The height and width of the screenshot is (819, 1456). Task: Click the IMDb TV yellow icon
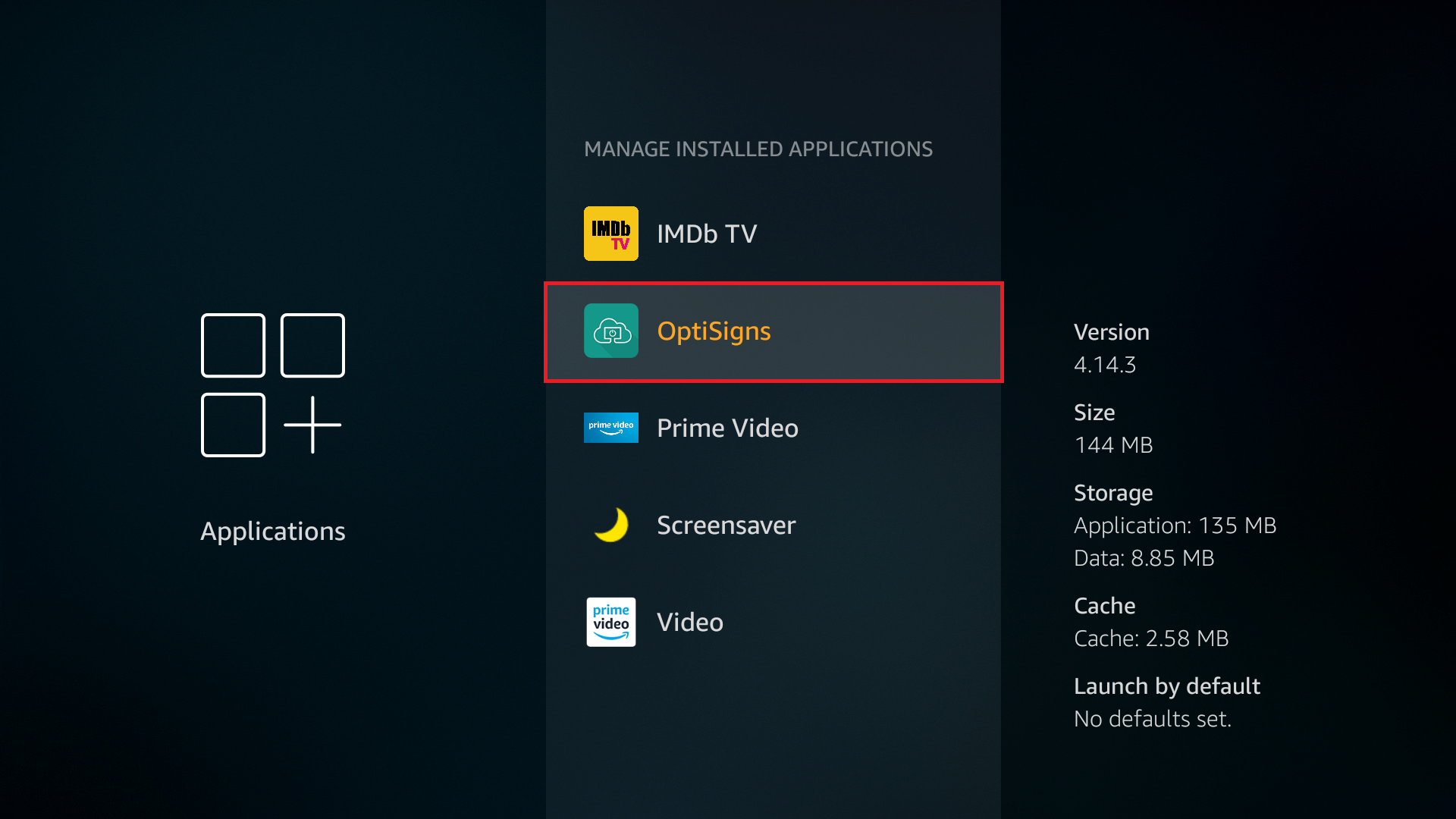(x=610, y=233)
